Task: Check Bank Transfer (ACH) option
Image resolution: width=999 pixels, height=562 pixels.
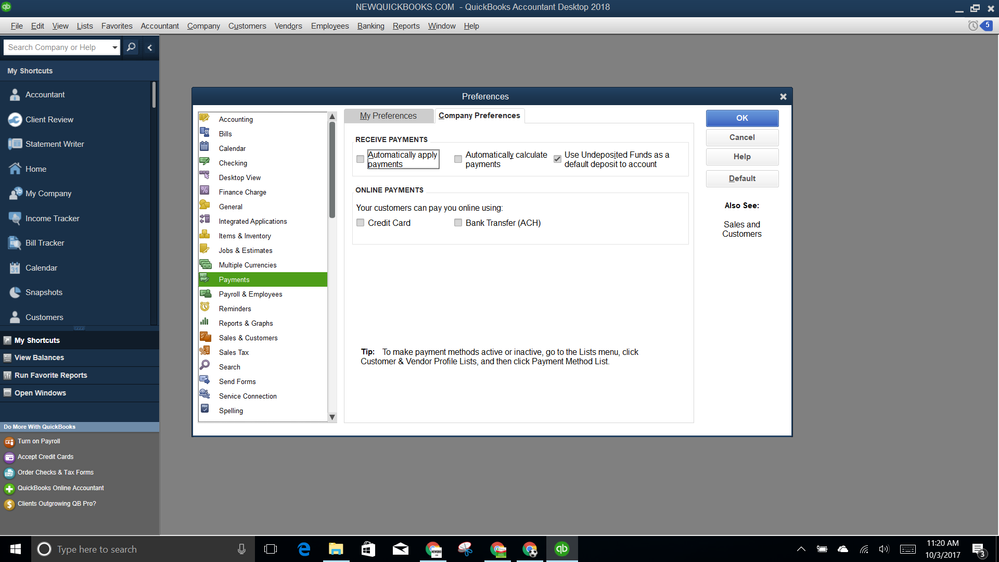Action: coord(457,223)
